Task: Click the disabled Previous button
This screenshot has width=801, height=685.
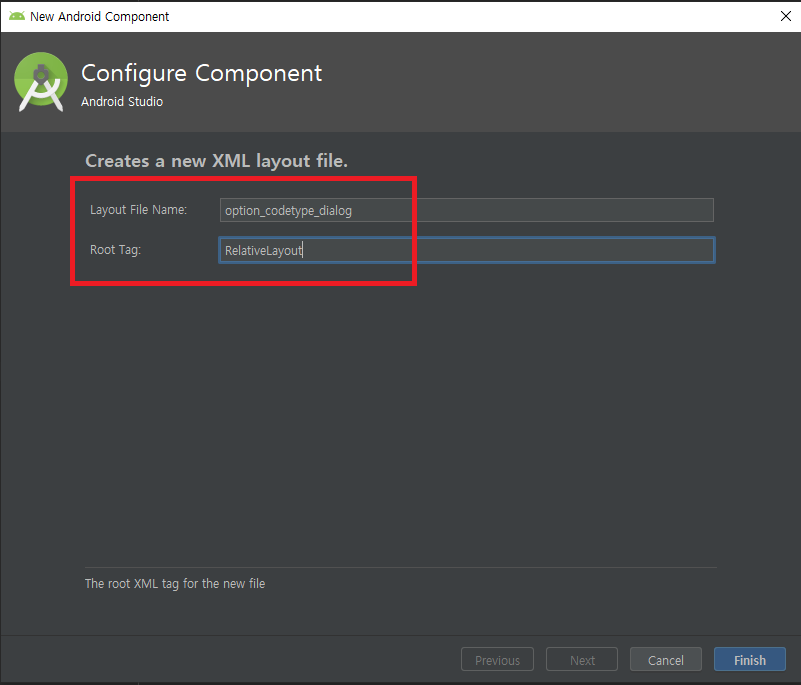Action: point(497,659)
